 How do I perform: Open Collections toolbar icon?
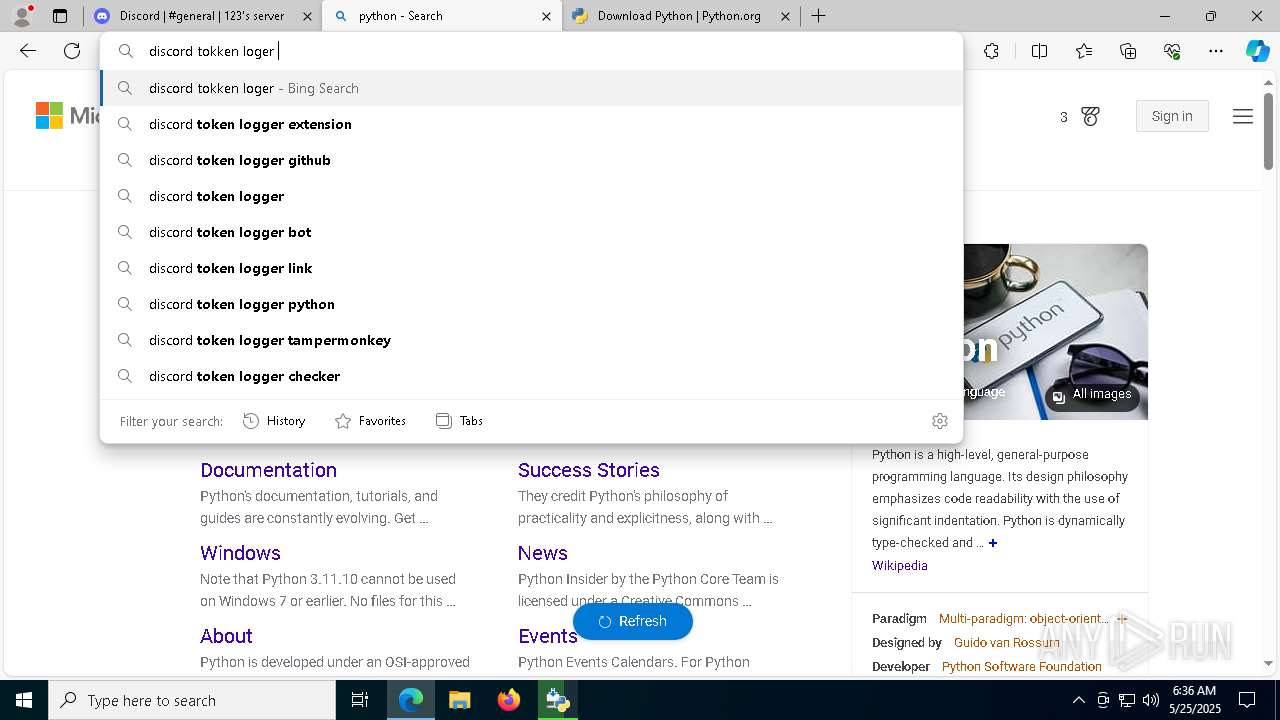(x=1128, y=51)
